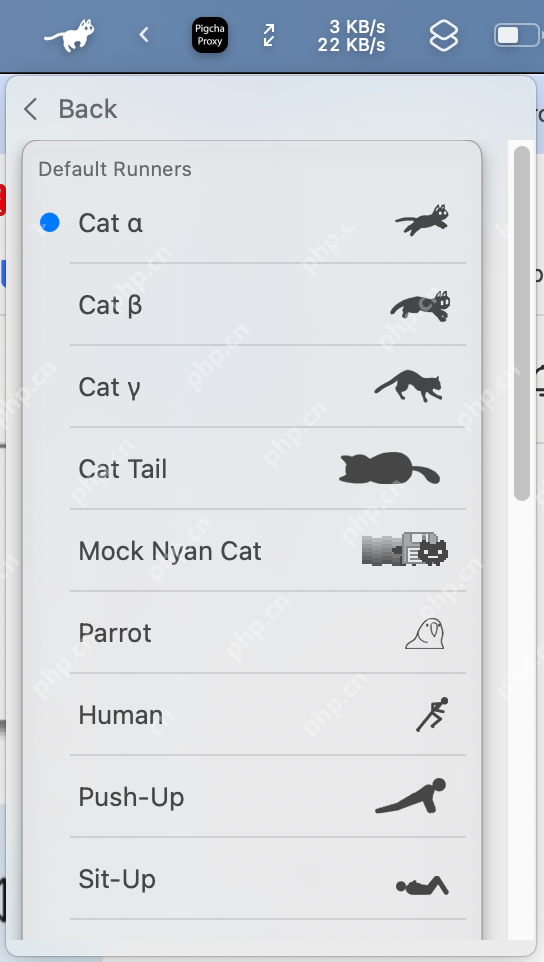This screenshot has height=962, width=544.
Task: Click the Default Runners section header
Action: tap(115, 169)
